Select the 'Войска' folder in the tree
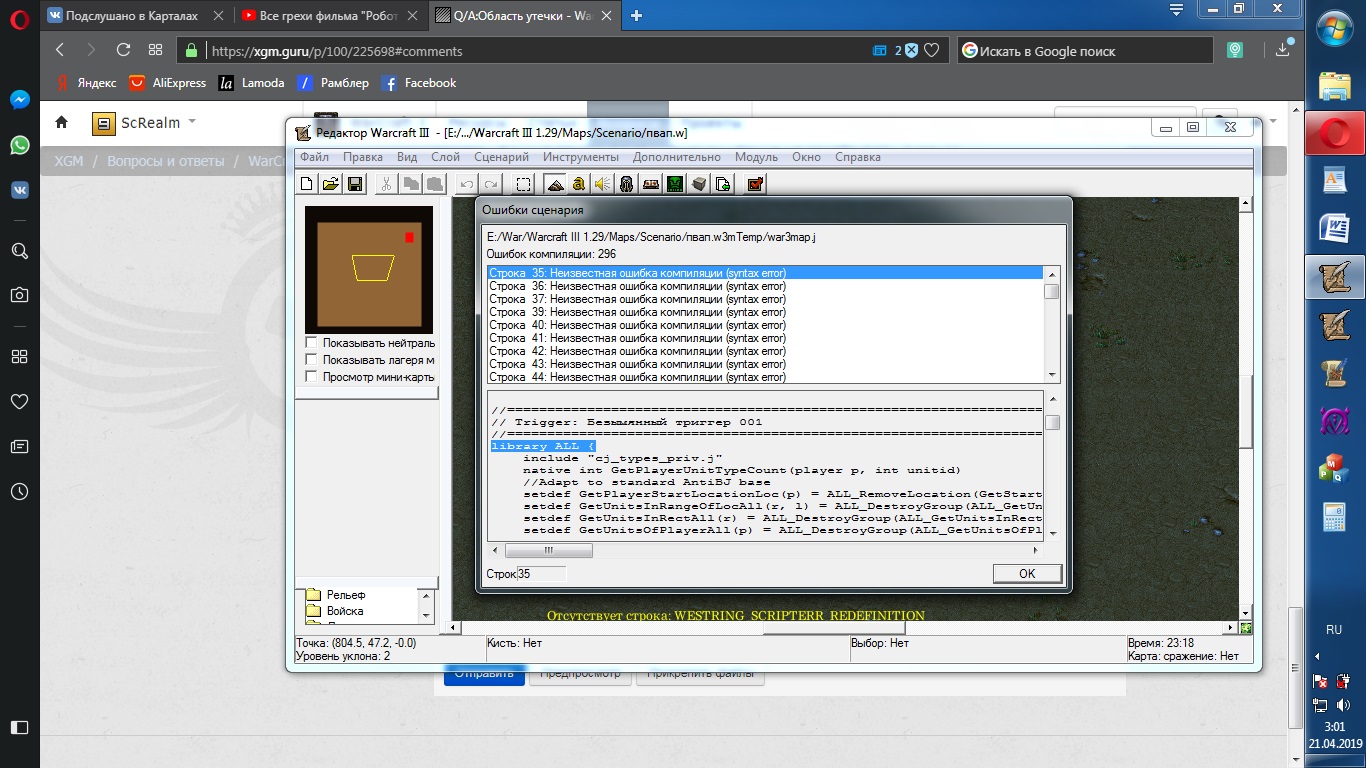Screen dimensions: 1366x768 pos(345,611)
